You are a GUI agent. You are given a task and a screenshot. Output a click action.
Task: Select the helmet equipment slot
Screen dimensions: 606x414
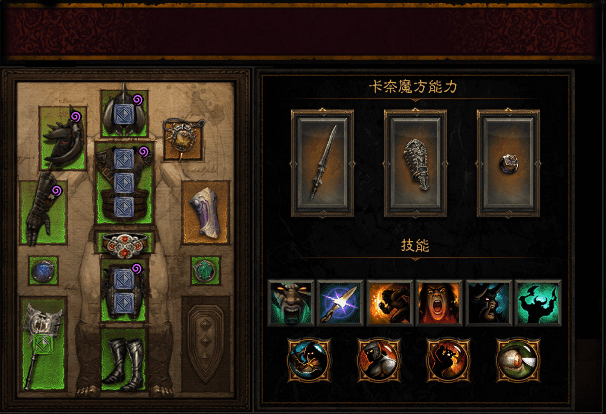[x=124, y=113]
